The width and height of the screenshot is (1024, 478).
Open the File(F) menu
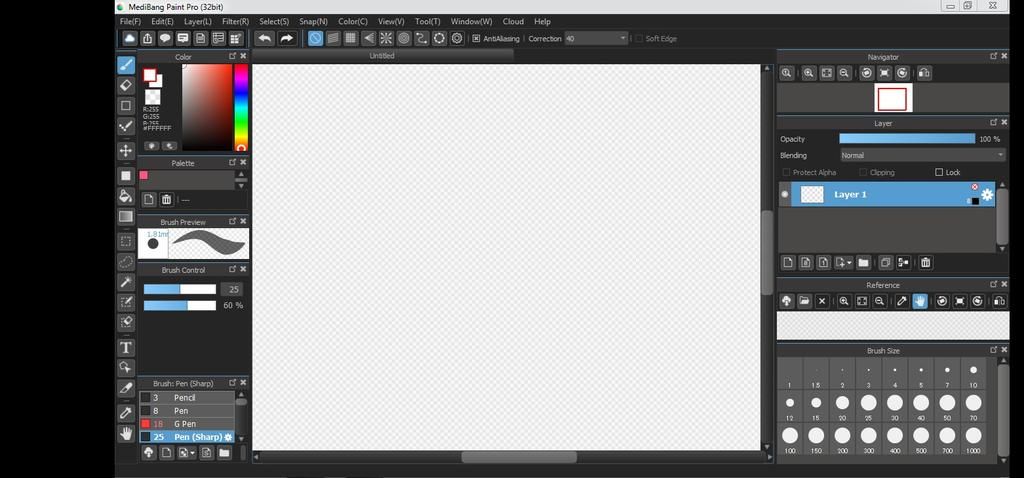(130, 22)
